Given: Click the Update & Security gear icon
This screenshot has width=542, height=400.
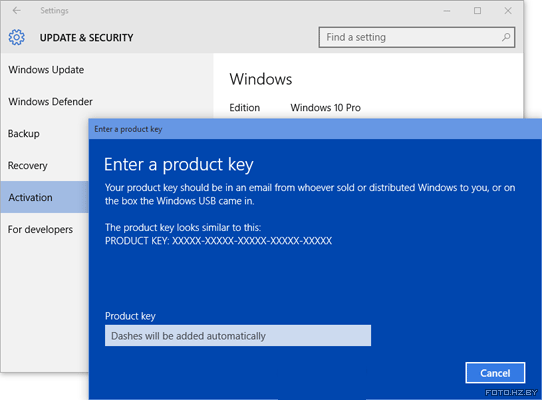Looking at the screenshot, I should (17, 37).
